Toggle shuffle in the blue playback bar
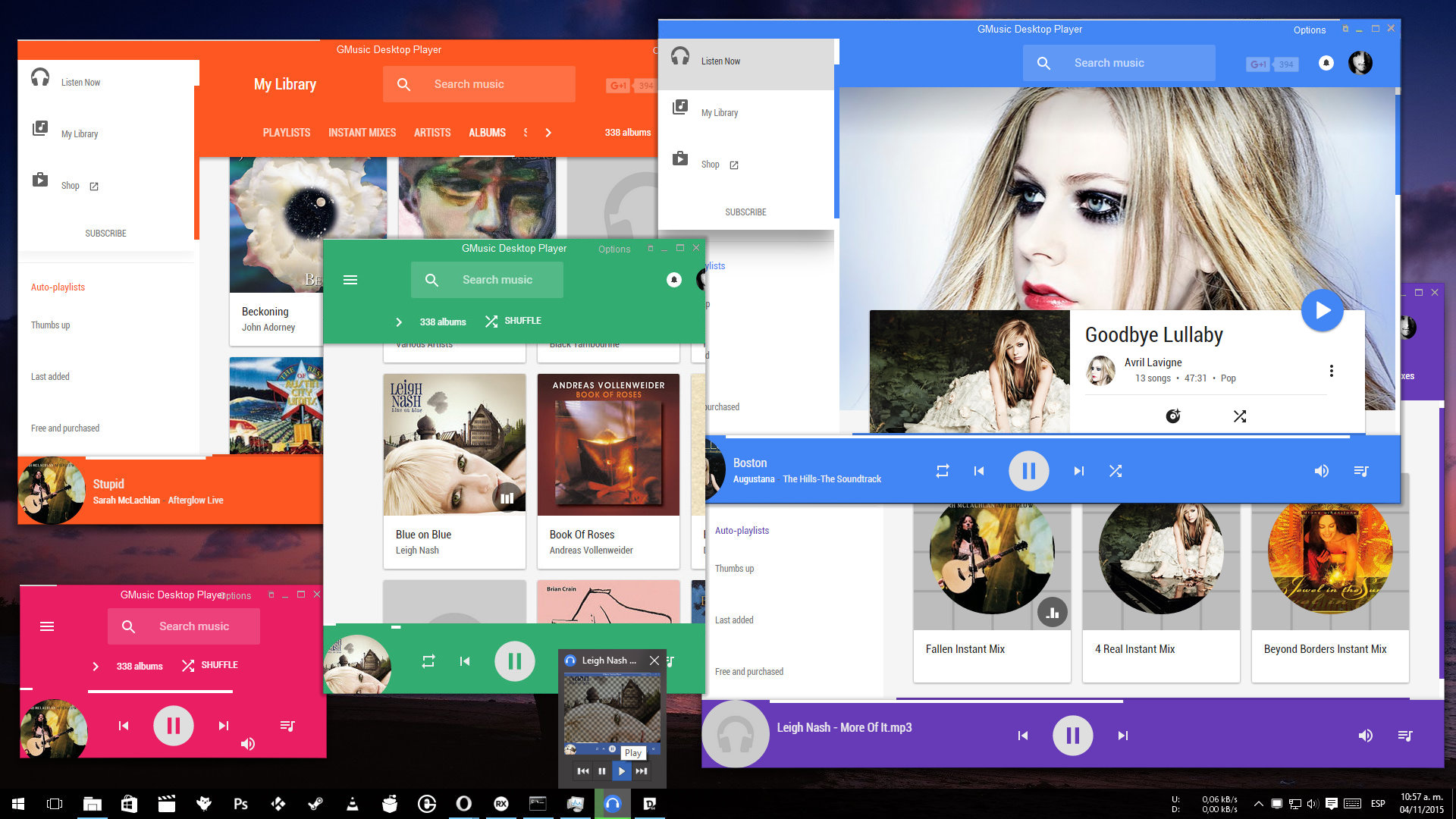 1116,471
